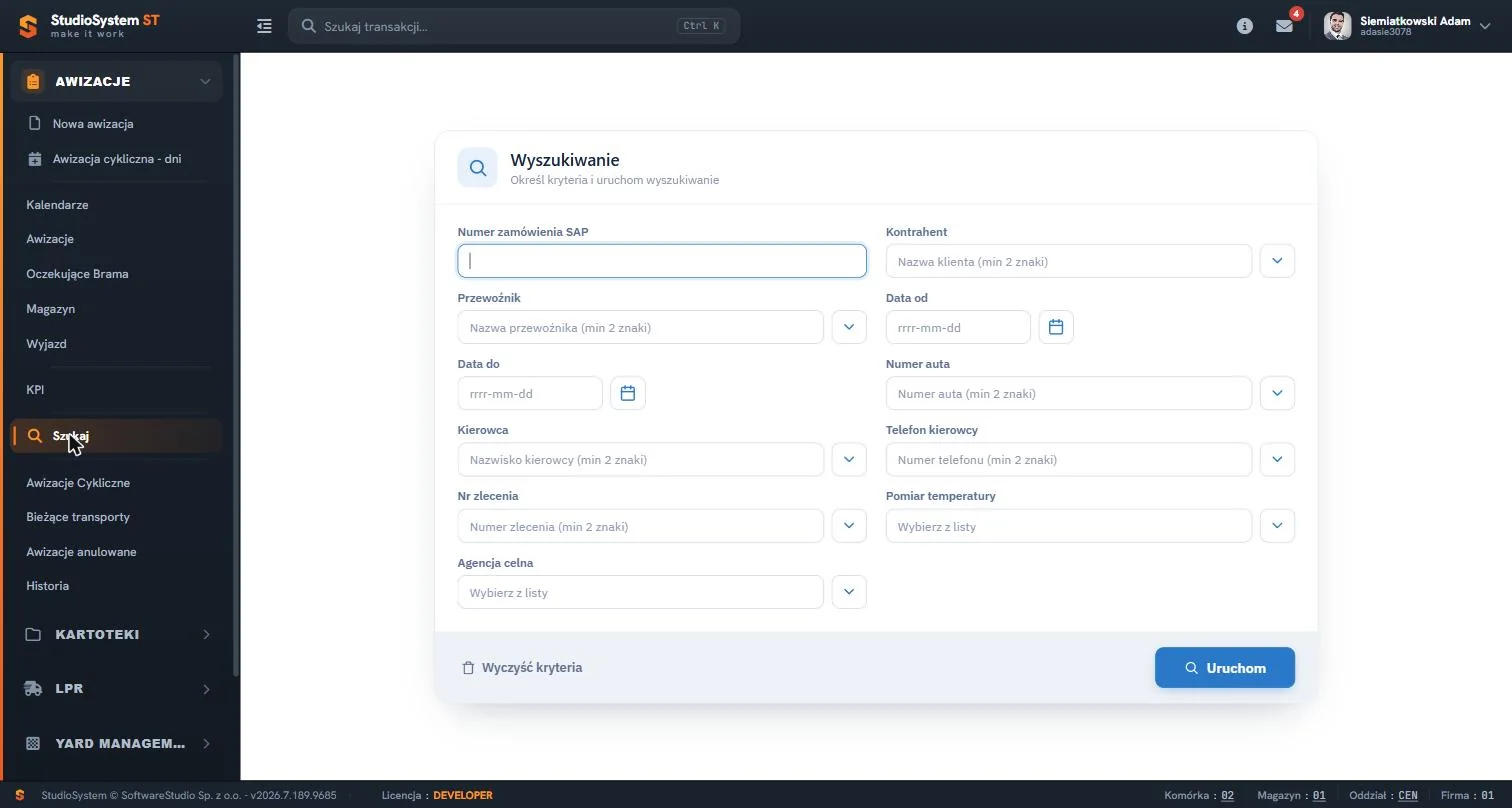Click Wyczyść kryteria button

(x=522, y=667)
